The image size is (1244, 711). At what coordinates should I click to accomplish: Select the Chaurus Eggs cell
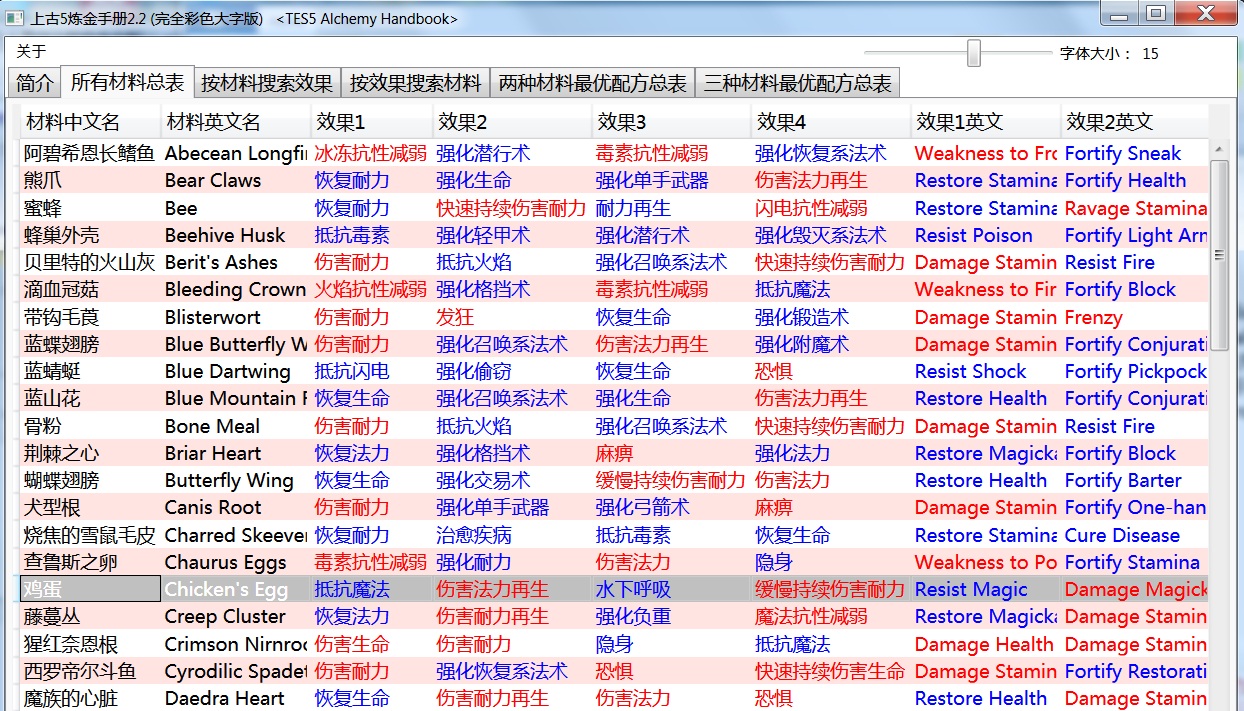[x=236, y=562]
